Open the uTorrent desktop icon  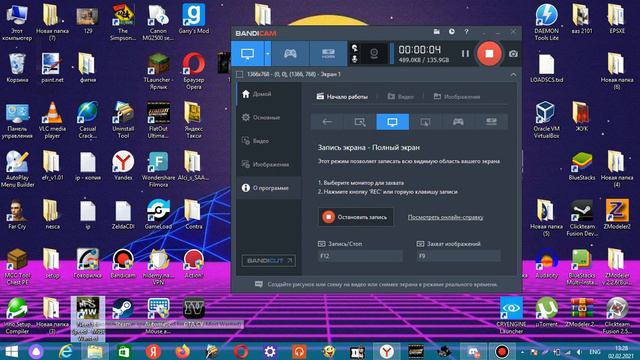coord(546,312)
